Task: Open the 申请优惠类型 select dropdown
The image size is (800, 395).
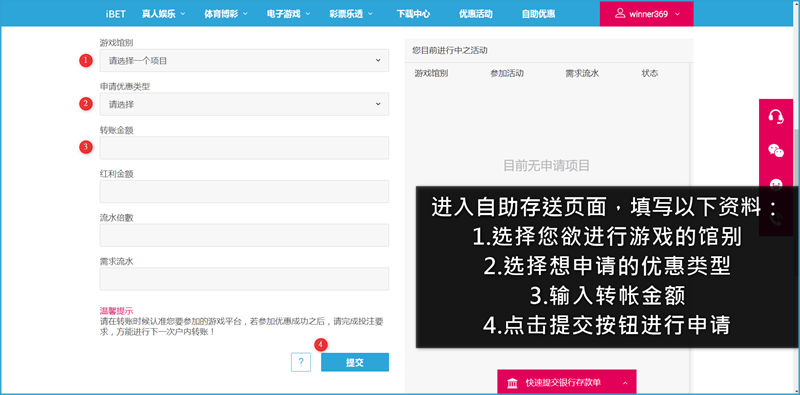Action: pos(244,104)
